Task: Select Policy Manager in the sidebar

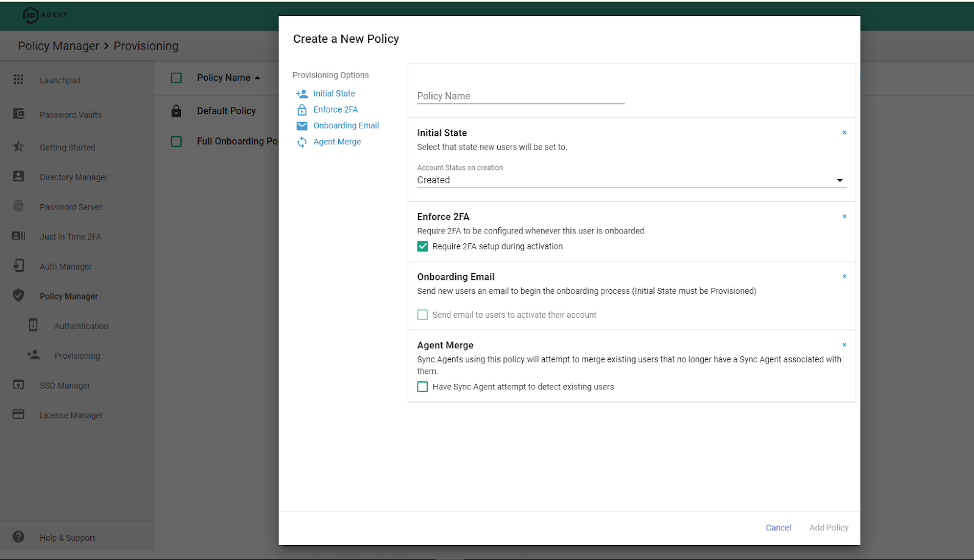Action: [69, 296]
